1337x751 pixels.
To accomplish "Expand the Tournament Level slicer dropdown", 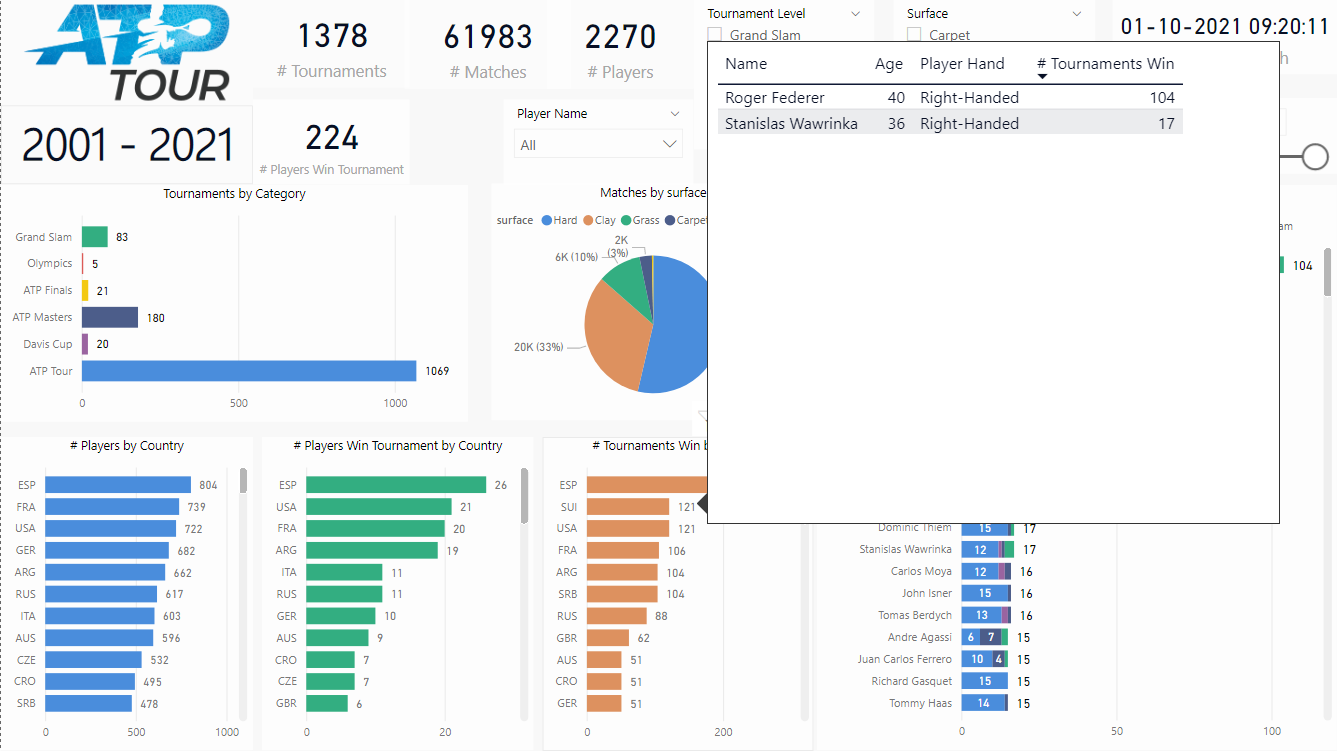I will (x=856, y=13).
